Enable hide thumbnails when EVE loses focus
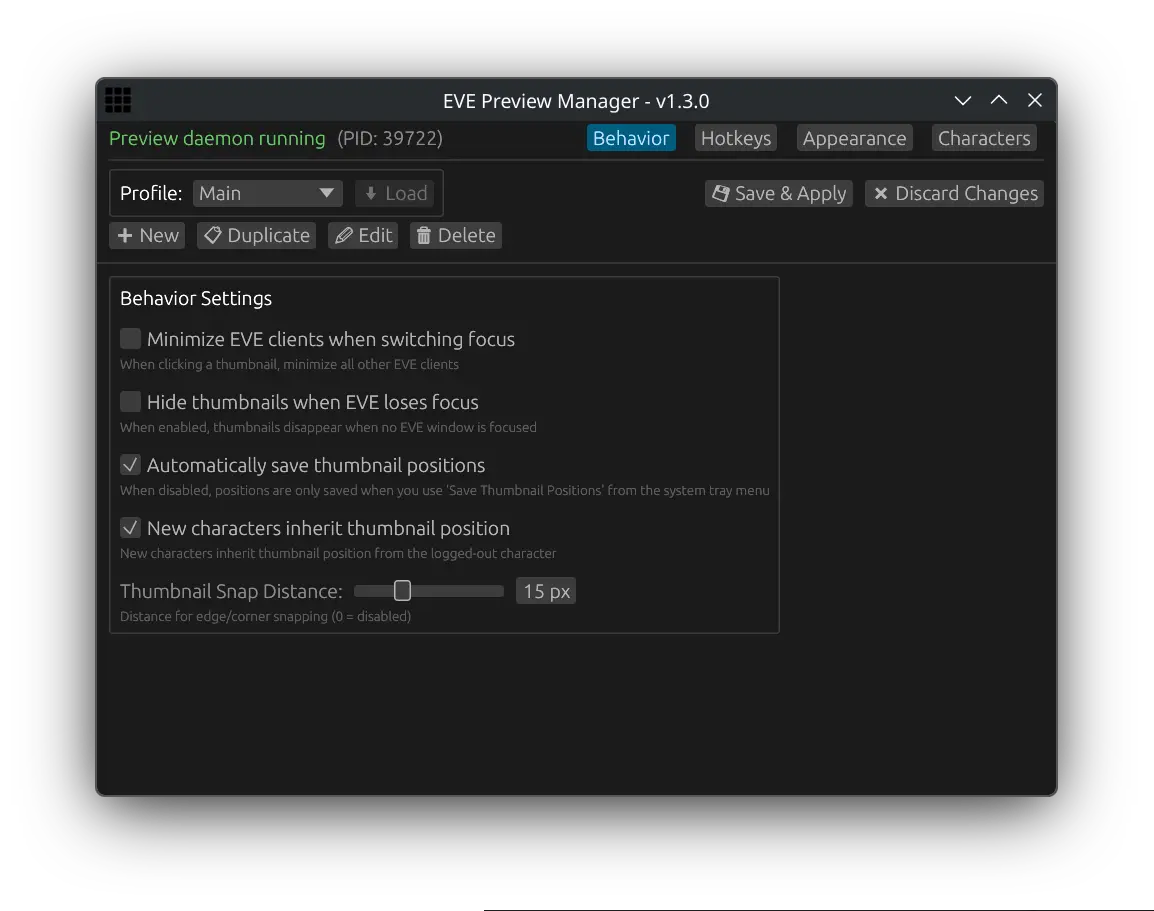 130,401
